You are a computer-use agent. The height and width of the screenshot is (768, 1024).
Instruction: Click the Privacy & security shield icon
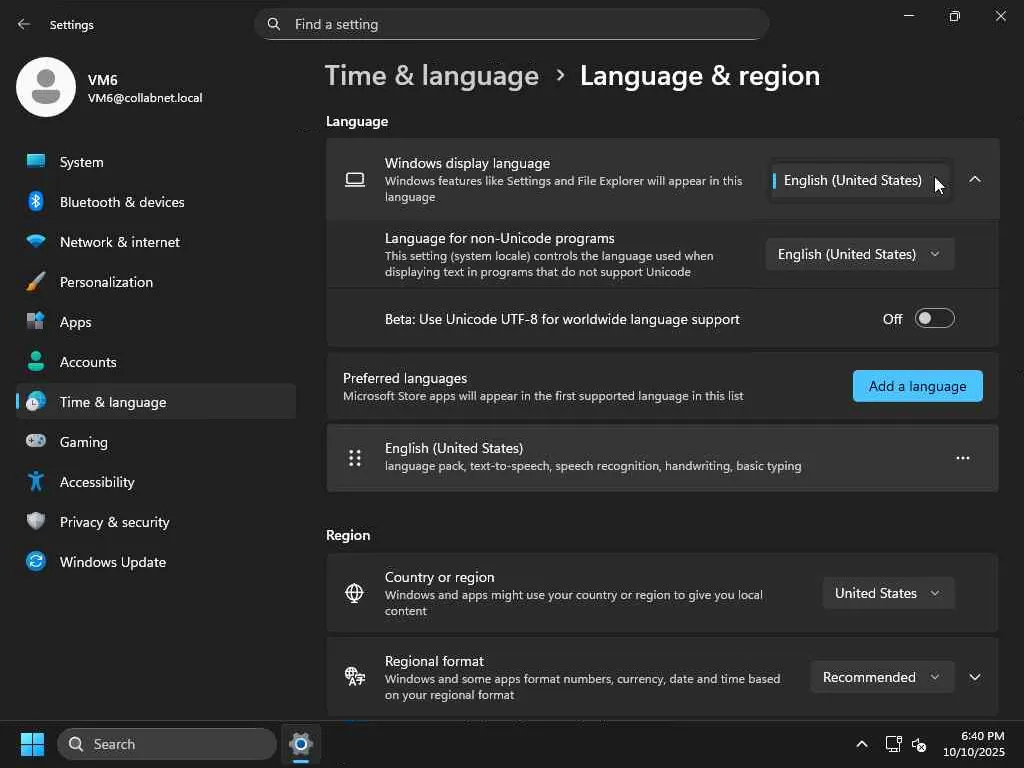[36, 522]
